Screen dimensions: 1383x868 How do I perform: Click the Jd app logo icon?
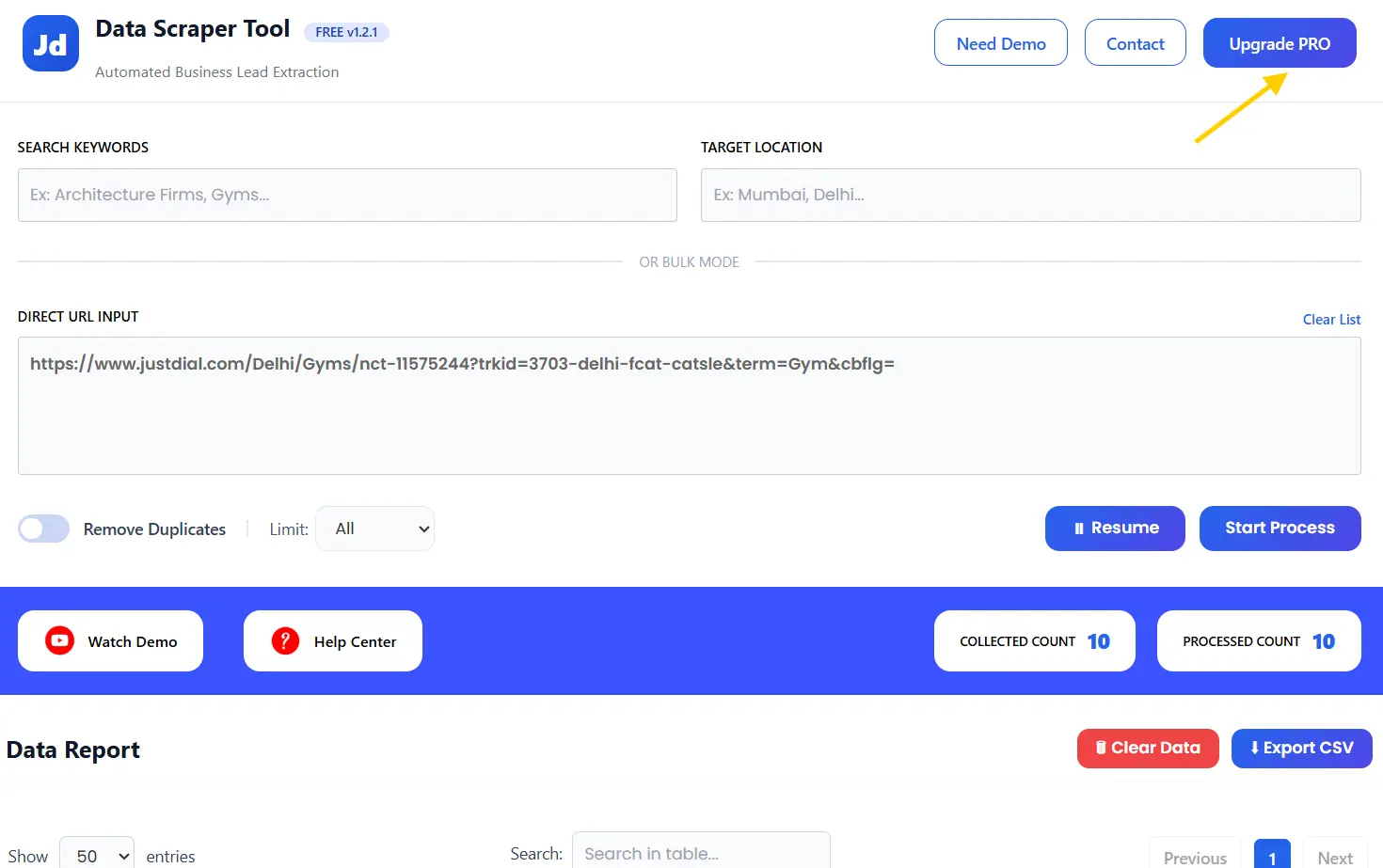(x=50, y=43)
